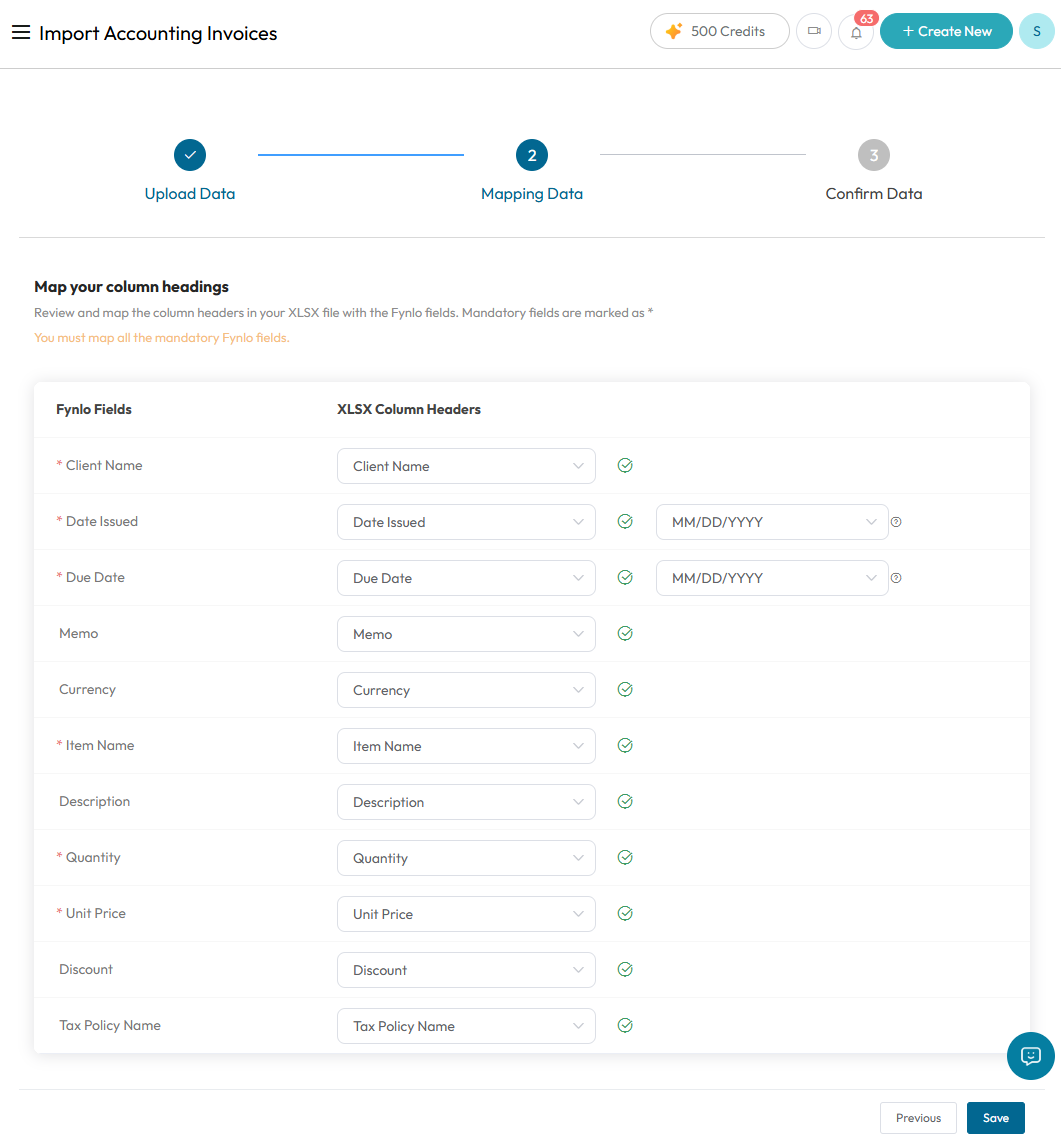Click the green checkmark for Memo
Image resolution: width=1061 pixels, height=1144 pixels.
[625, 633]
